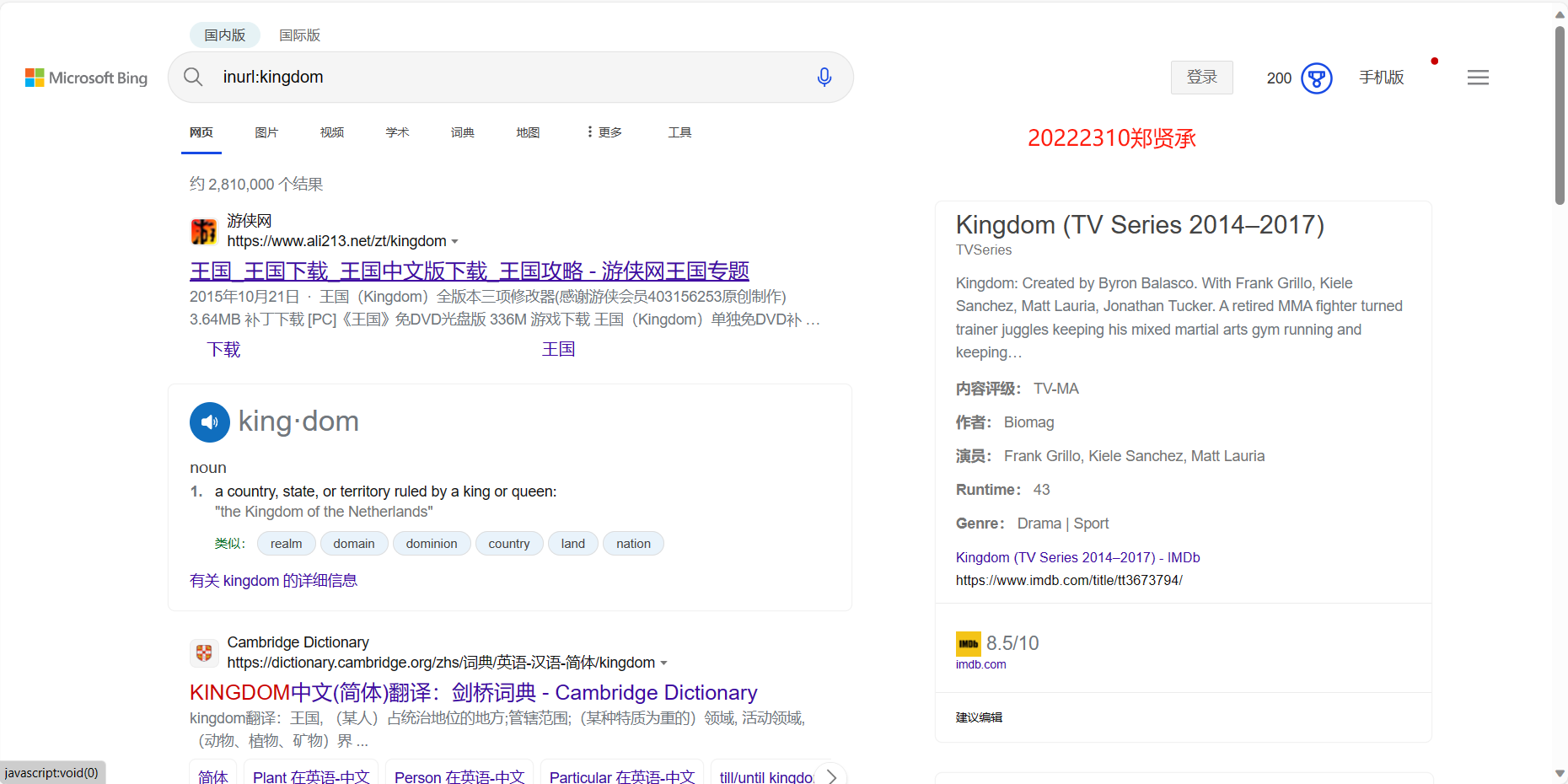Click the scrollbar up arrow
Image resolution: width=1568 pixels, height=784 pixels.
click(x=1560, y=13)
